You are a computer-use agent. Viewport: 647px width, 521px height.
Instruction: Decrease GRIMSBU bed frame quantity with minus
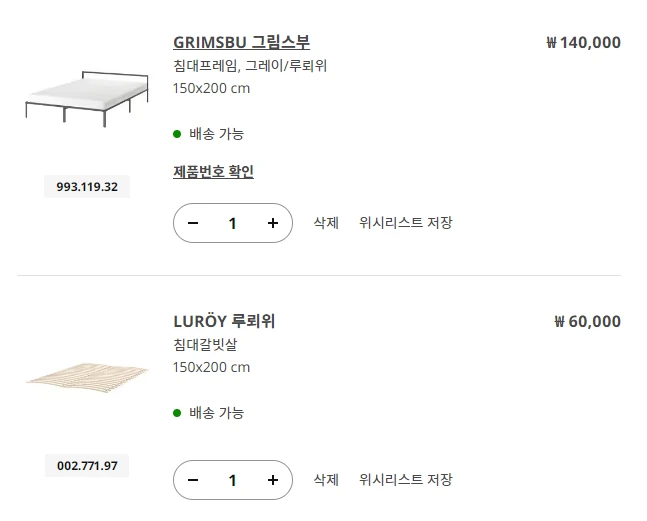(x=193, y=223)
